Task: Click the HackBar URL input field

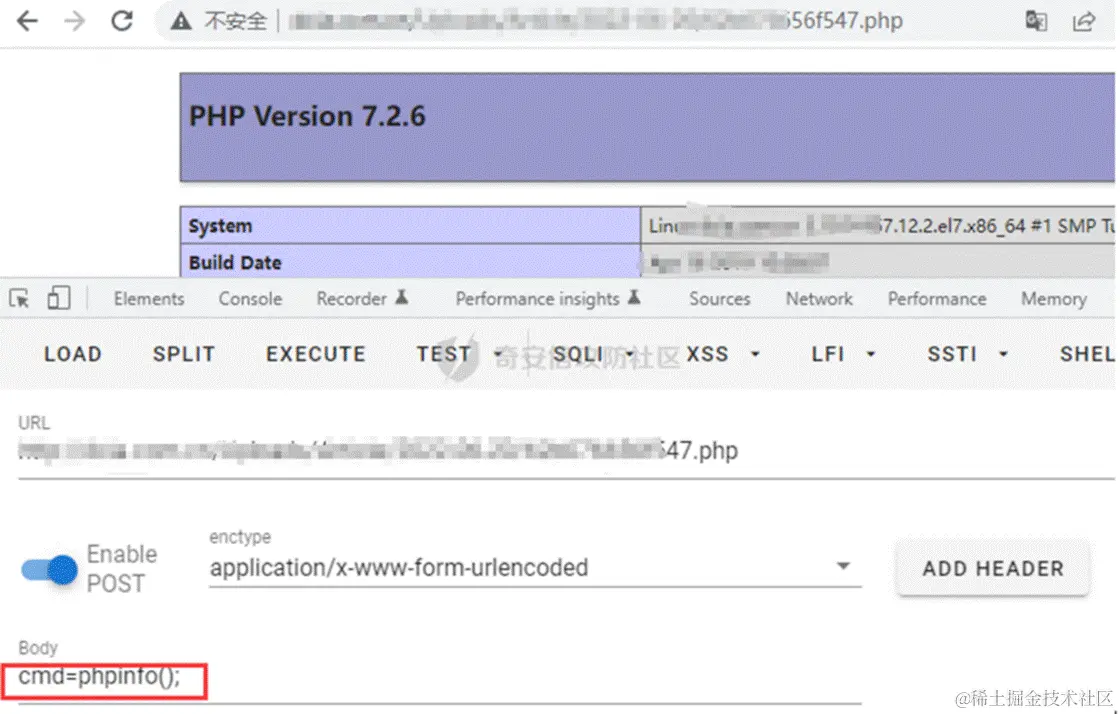Action: [x=566, y=451]
